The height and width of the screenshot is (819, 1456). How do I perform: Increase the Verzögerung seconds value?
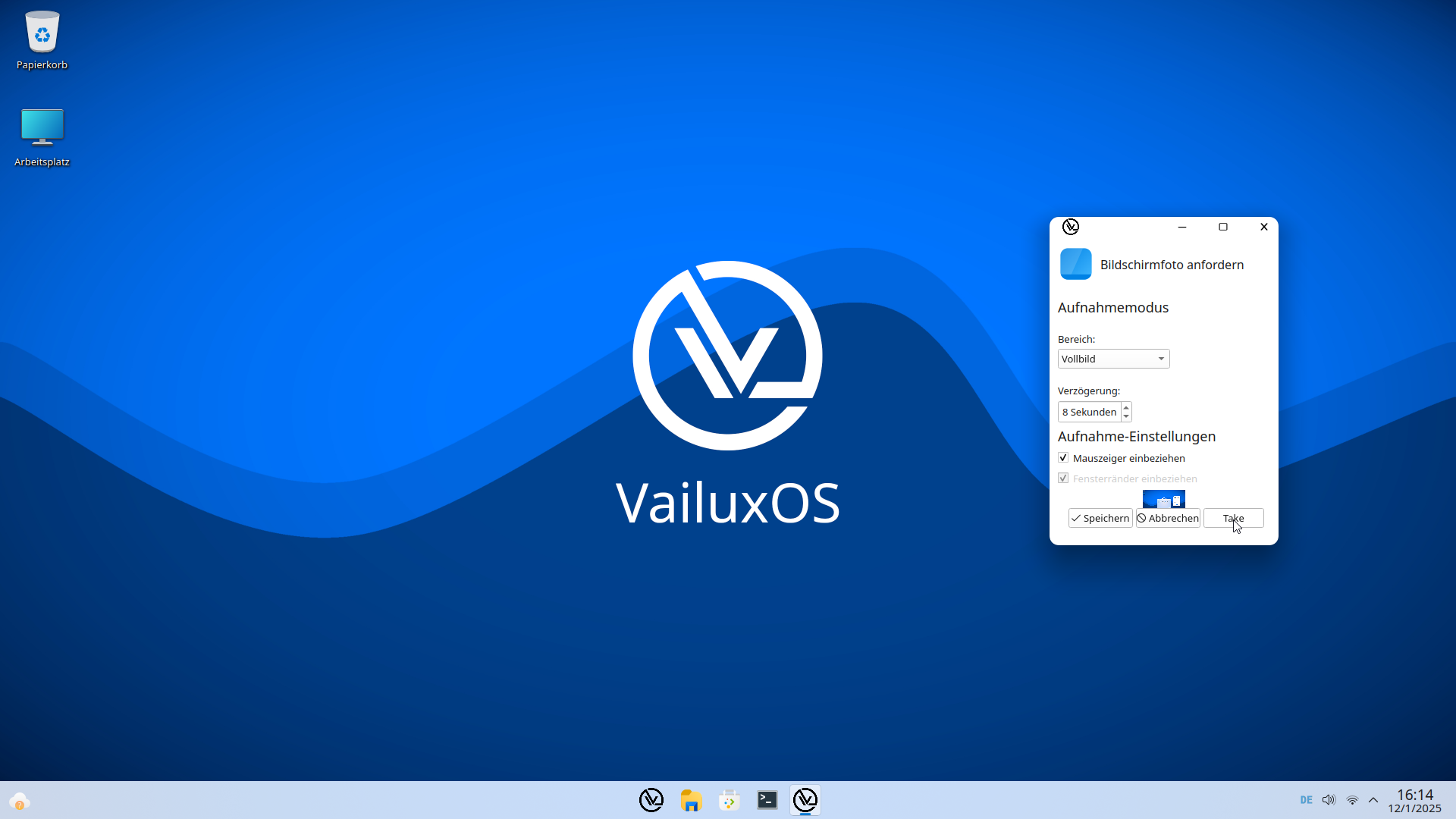tap(1126, 407)
